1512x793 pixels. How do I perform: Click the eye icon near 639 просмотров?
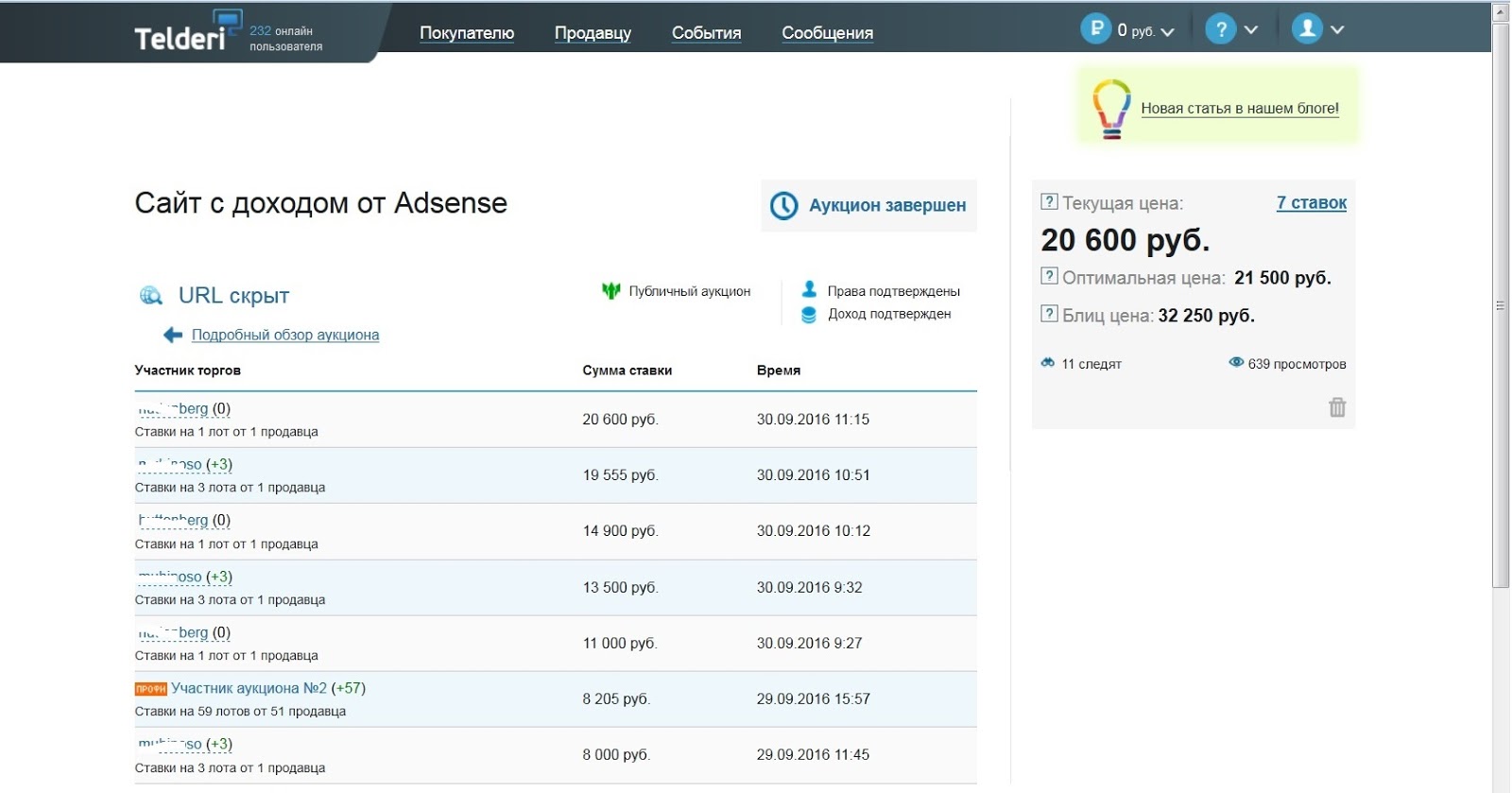[x=1236, y=362]
